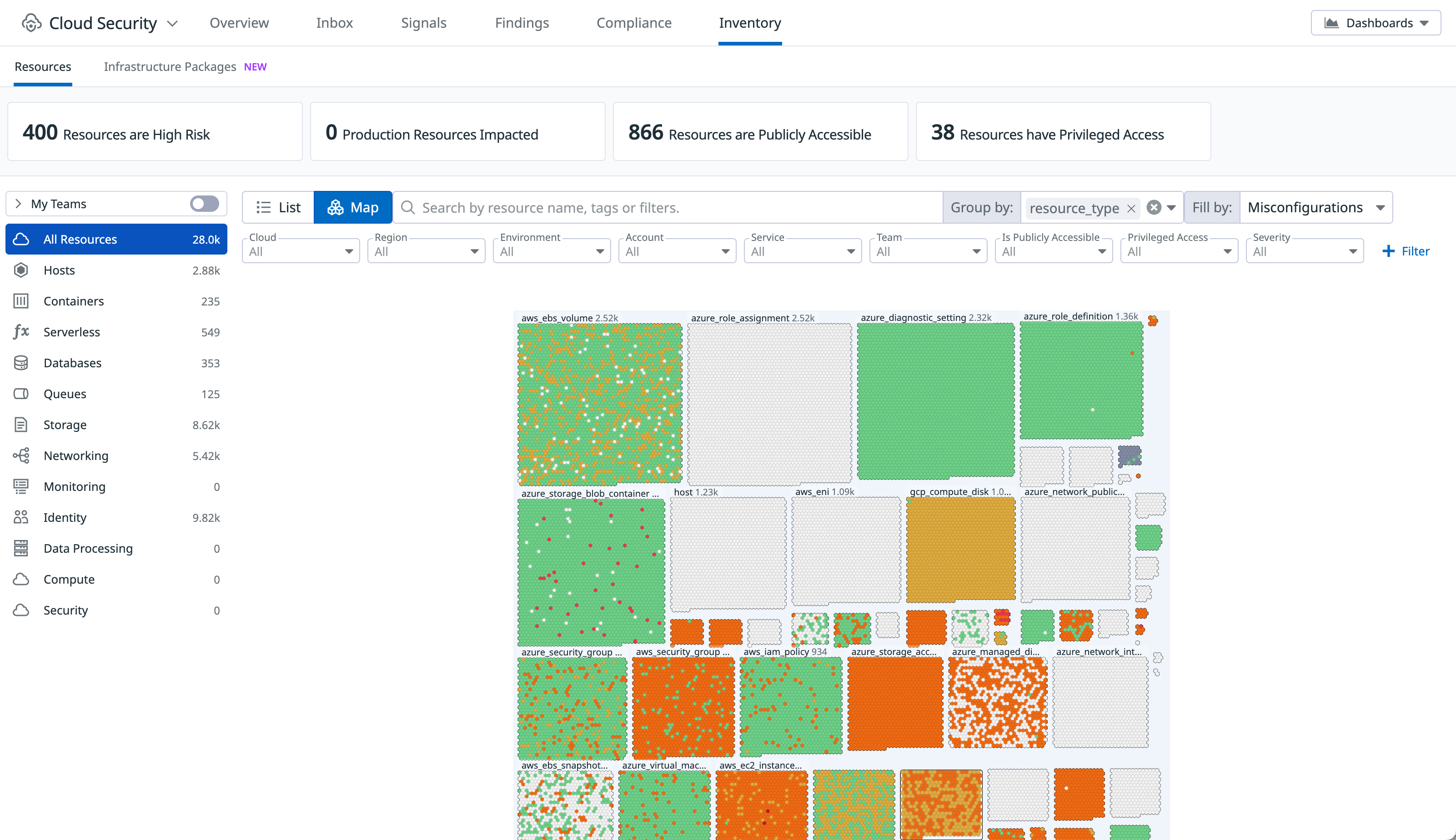Click the Databases cylinder icon
1456x840 pixels.
pos(21,363)
